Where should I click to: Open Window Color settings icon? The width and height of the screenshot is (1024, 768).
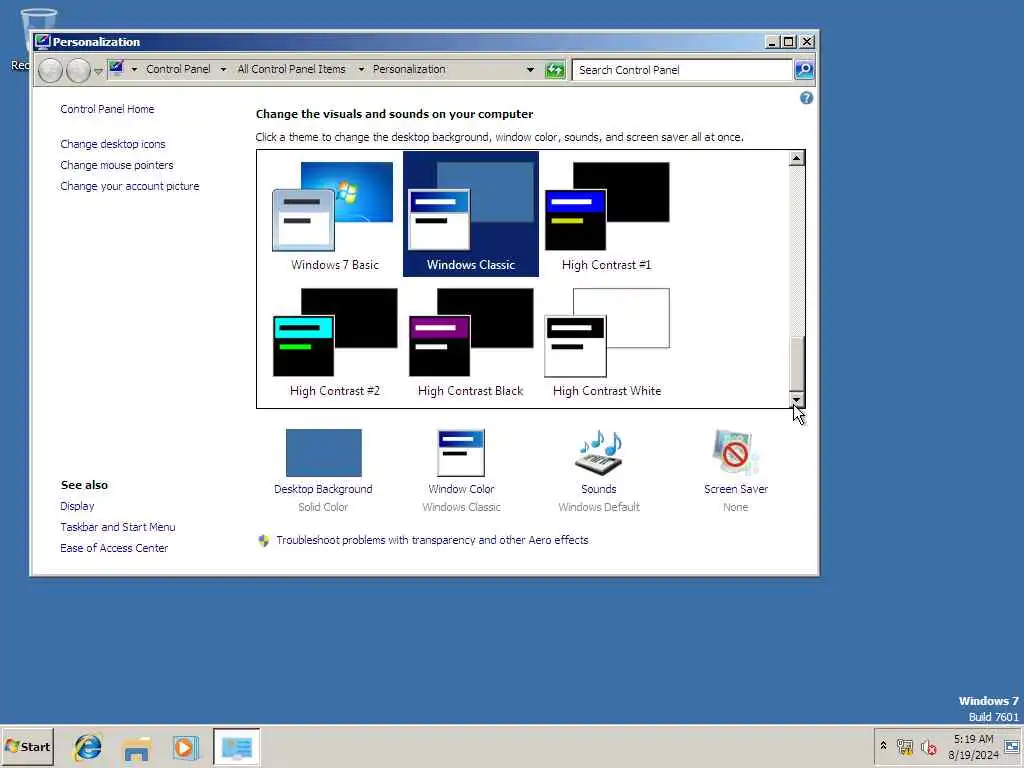[x=461, y=453]
